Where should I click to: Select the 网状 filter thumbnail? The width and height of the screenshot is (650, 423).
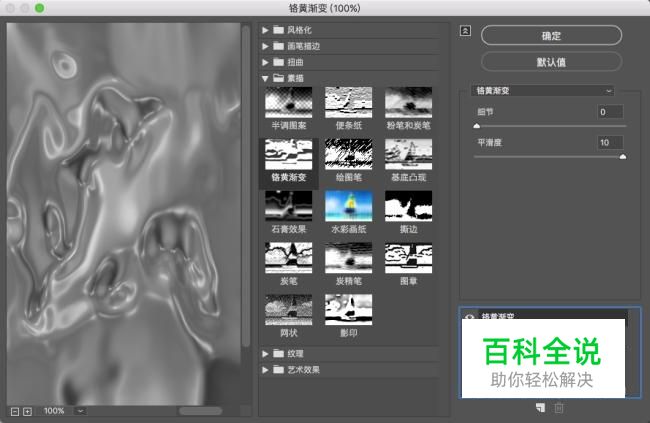tap(289, 310)
